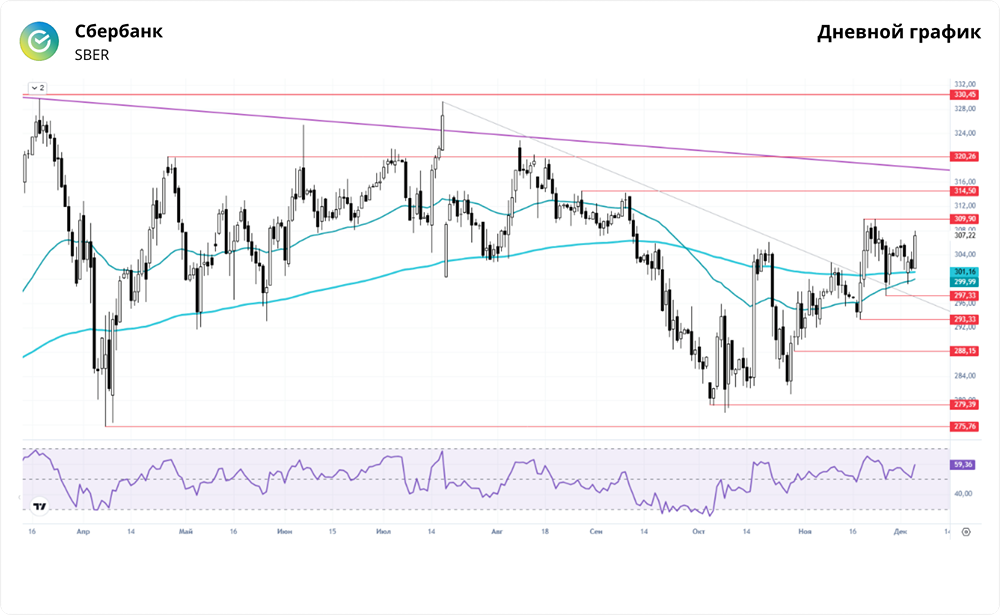Click the TradingView logo in the RSI panel
The height and width of the screenshot is (615, 1000).
40,507
